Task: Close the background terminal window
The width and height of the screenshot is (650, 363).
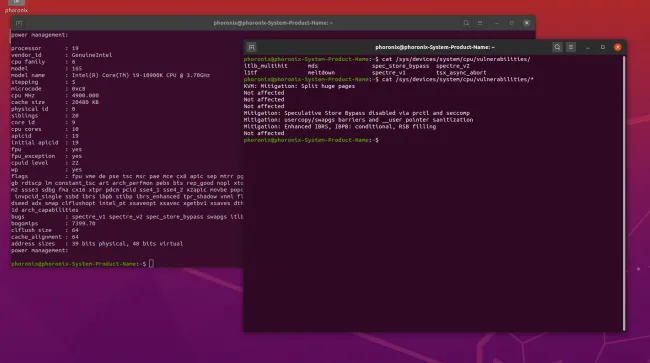Action: coord(526,23)
